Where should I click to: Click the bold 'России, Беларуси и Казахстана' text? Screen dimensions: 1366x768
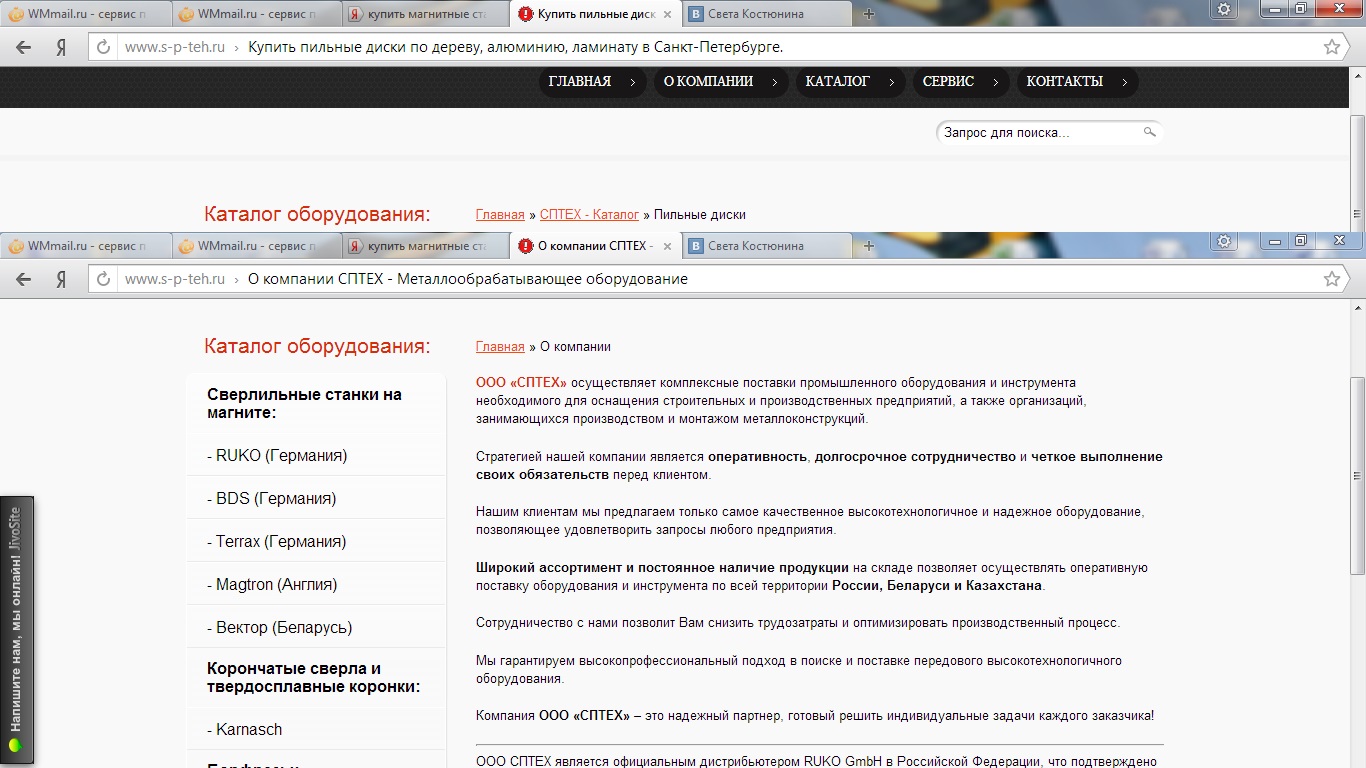pos(937,586)
